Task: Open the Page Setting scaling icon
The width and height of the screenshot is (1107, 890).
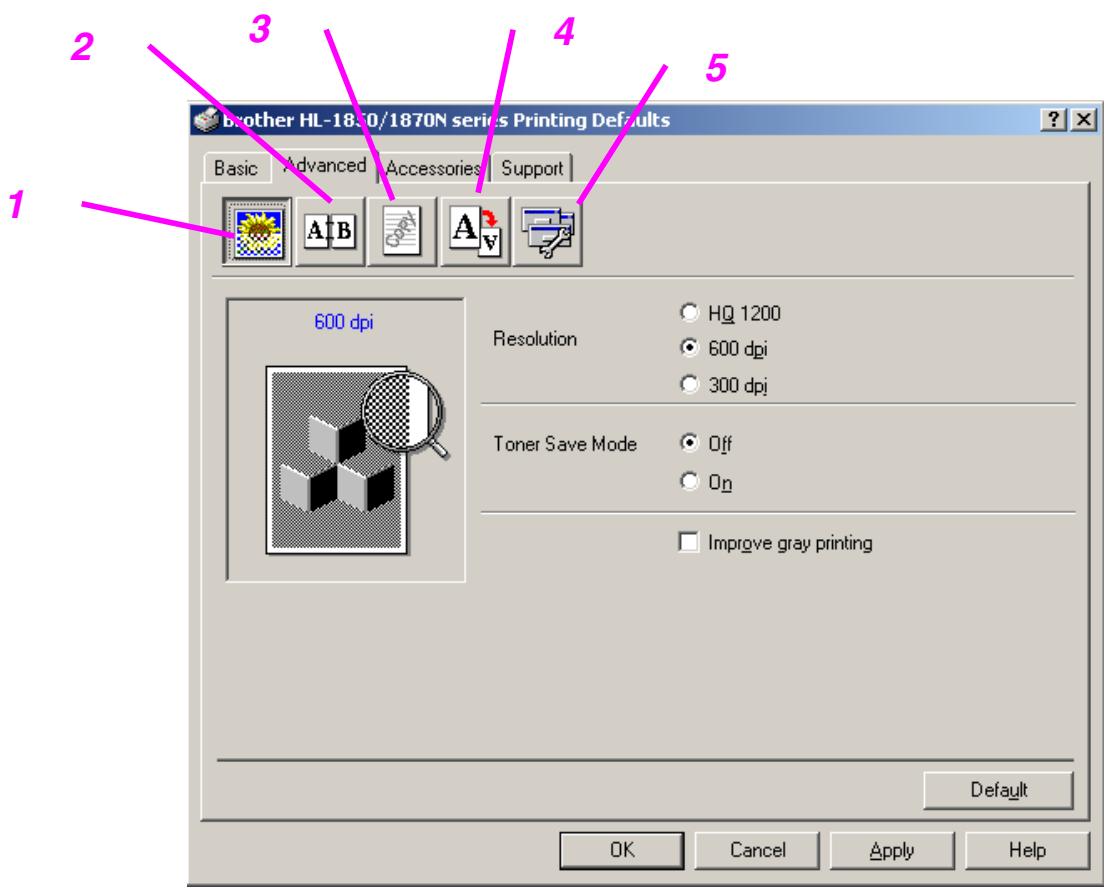Action: (474, 231)
